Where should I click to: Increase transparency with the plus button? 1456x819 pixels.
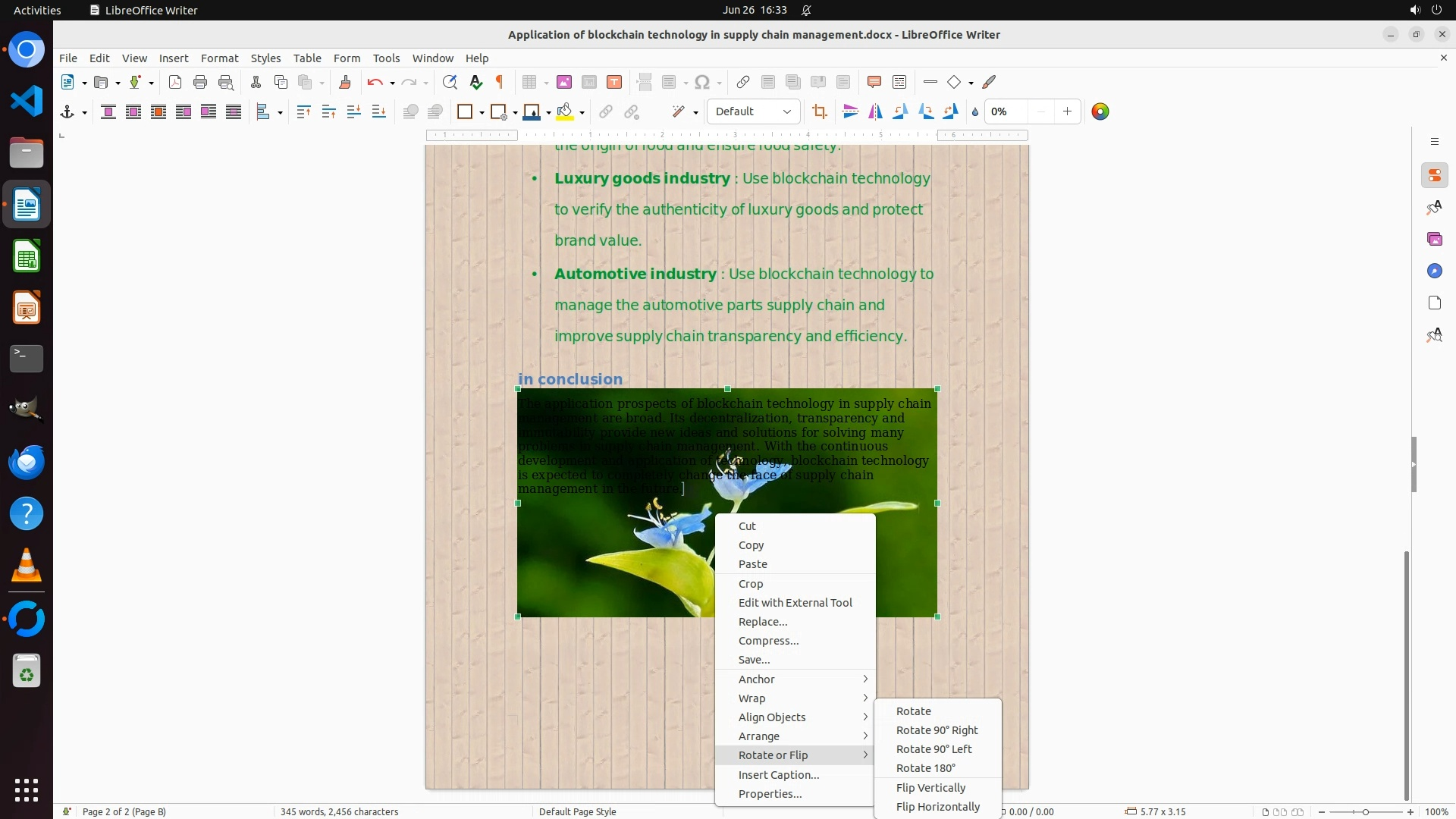tap(1067, 112)
